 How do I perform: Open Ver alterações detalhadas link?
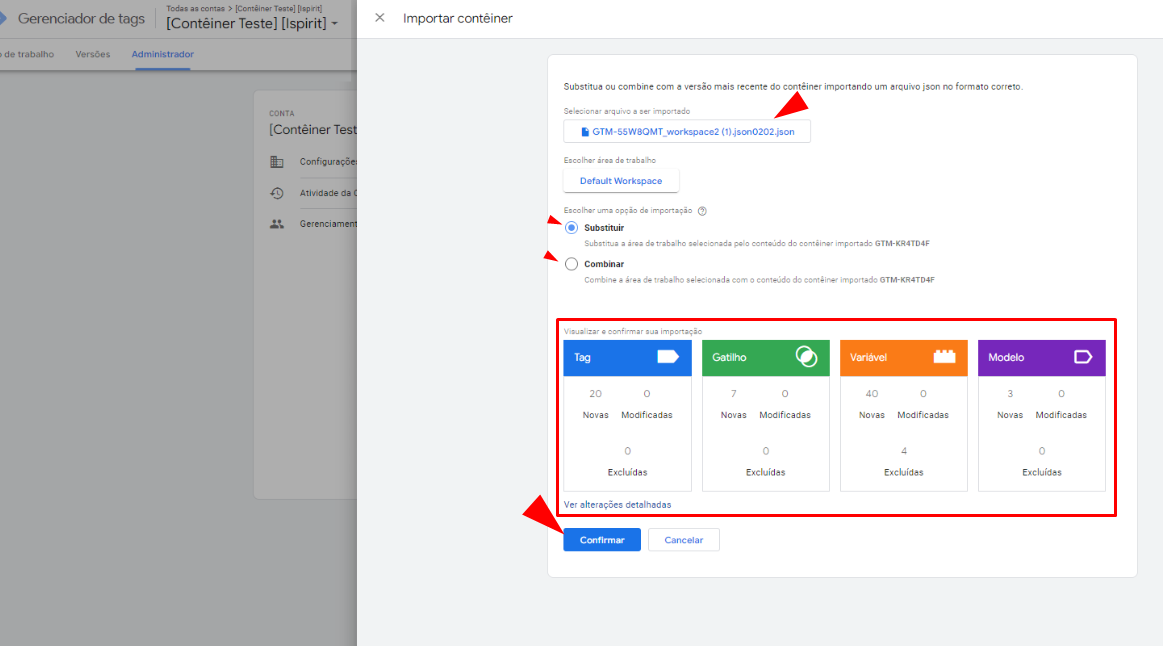(617, 505)
